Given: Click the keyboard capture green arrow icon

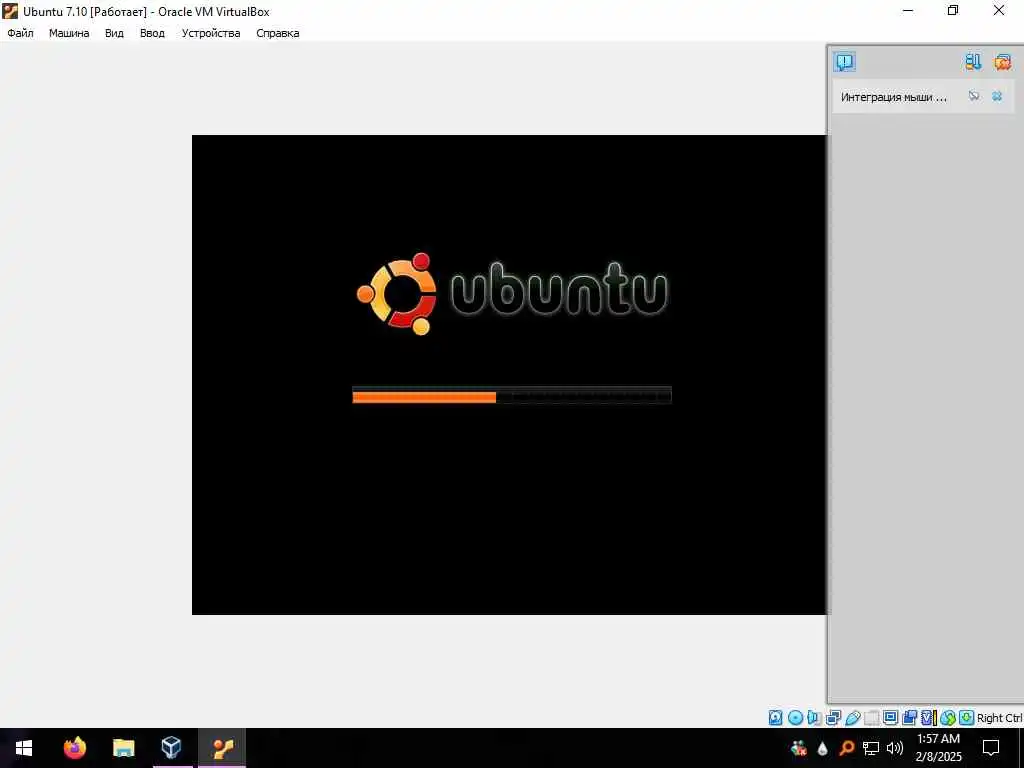Looking at the screenshot, I should (x=967, y=718).
